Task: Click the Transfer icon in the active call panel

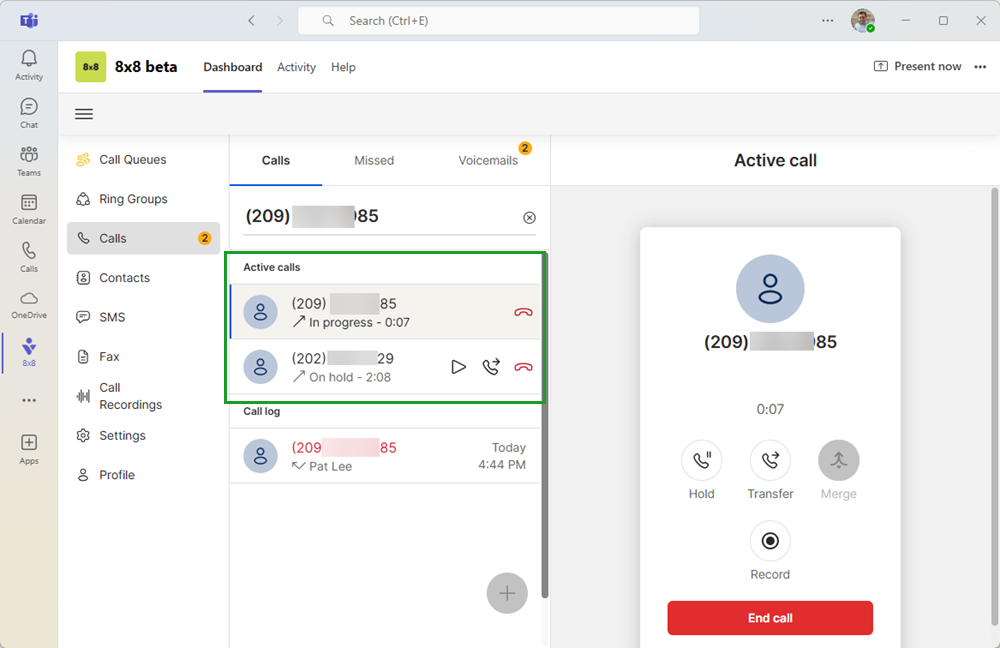Action: [x=770, y=461]
